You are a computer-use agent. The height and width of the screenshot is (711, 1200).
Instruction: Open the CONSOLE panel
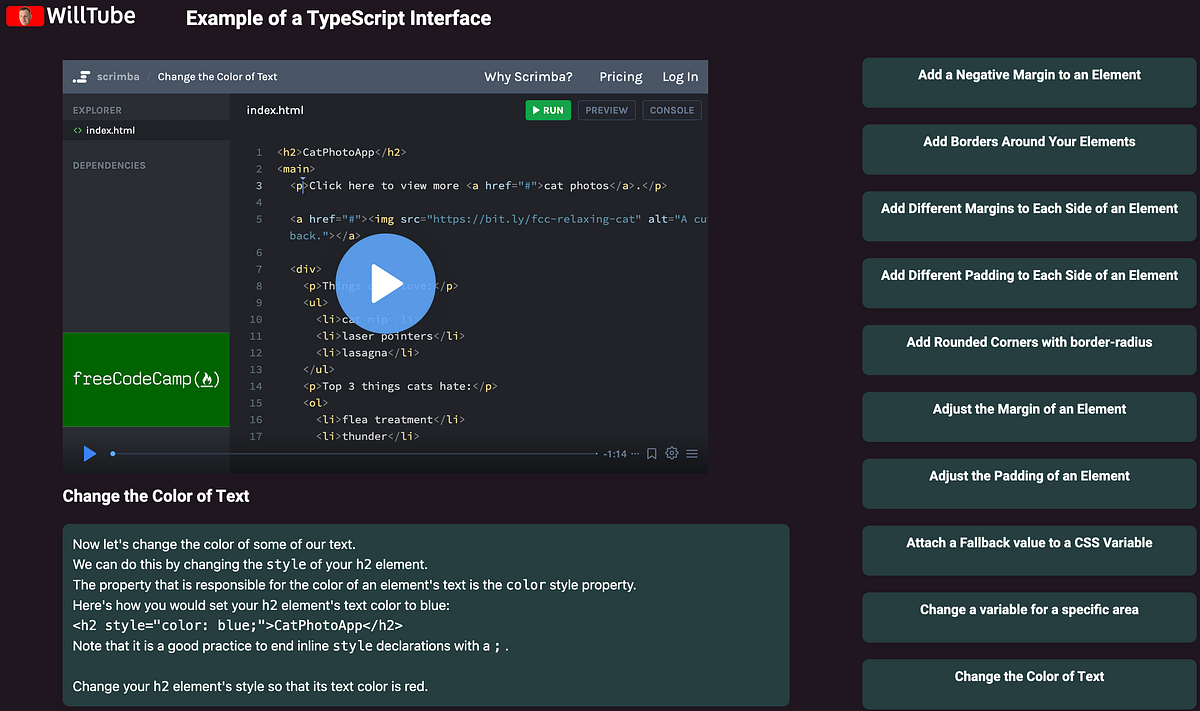pyautogui.click(x=672, y=110)
